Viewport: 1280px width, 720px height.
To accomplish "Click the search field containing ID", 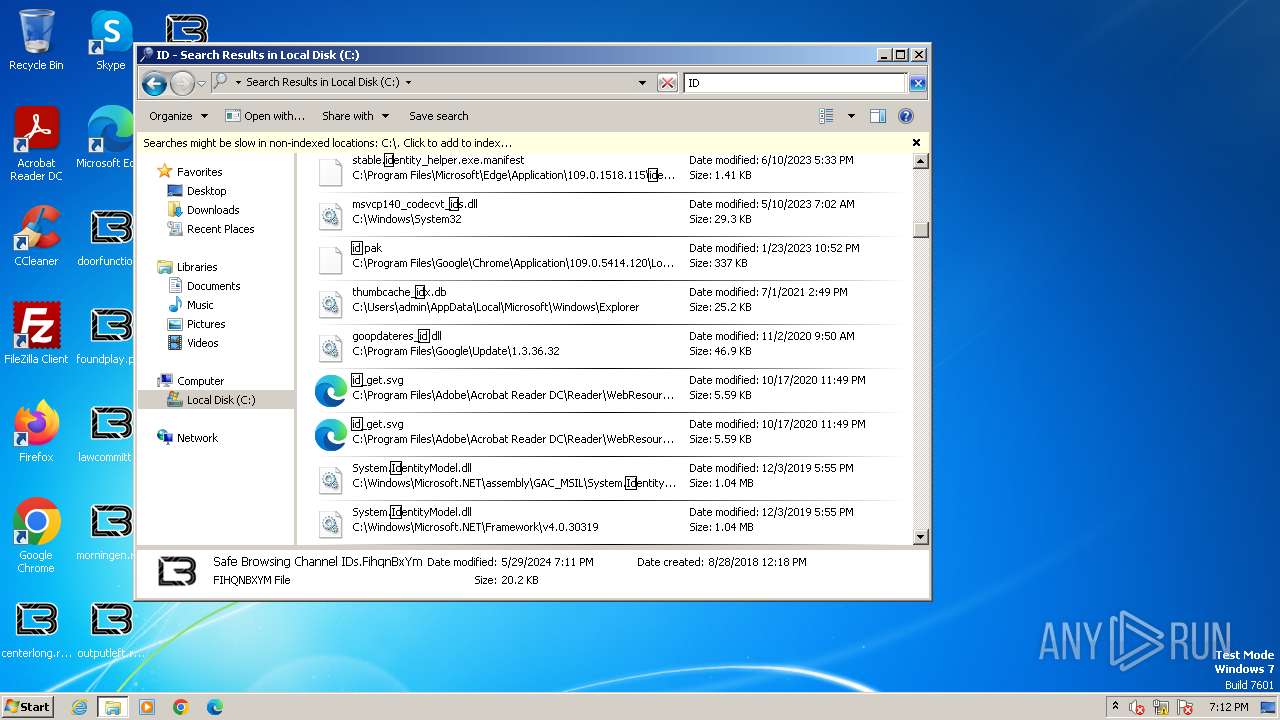I will click(795, 83).
